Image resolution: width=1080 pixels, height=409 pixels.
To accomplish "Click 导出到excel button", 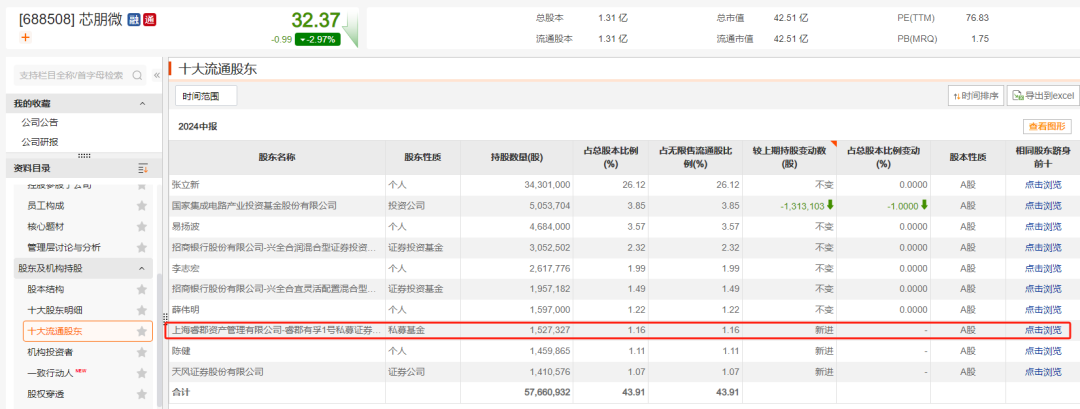I will [1042, 96].
